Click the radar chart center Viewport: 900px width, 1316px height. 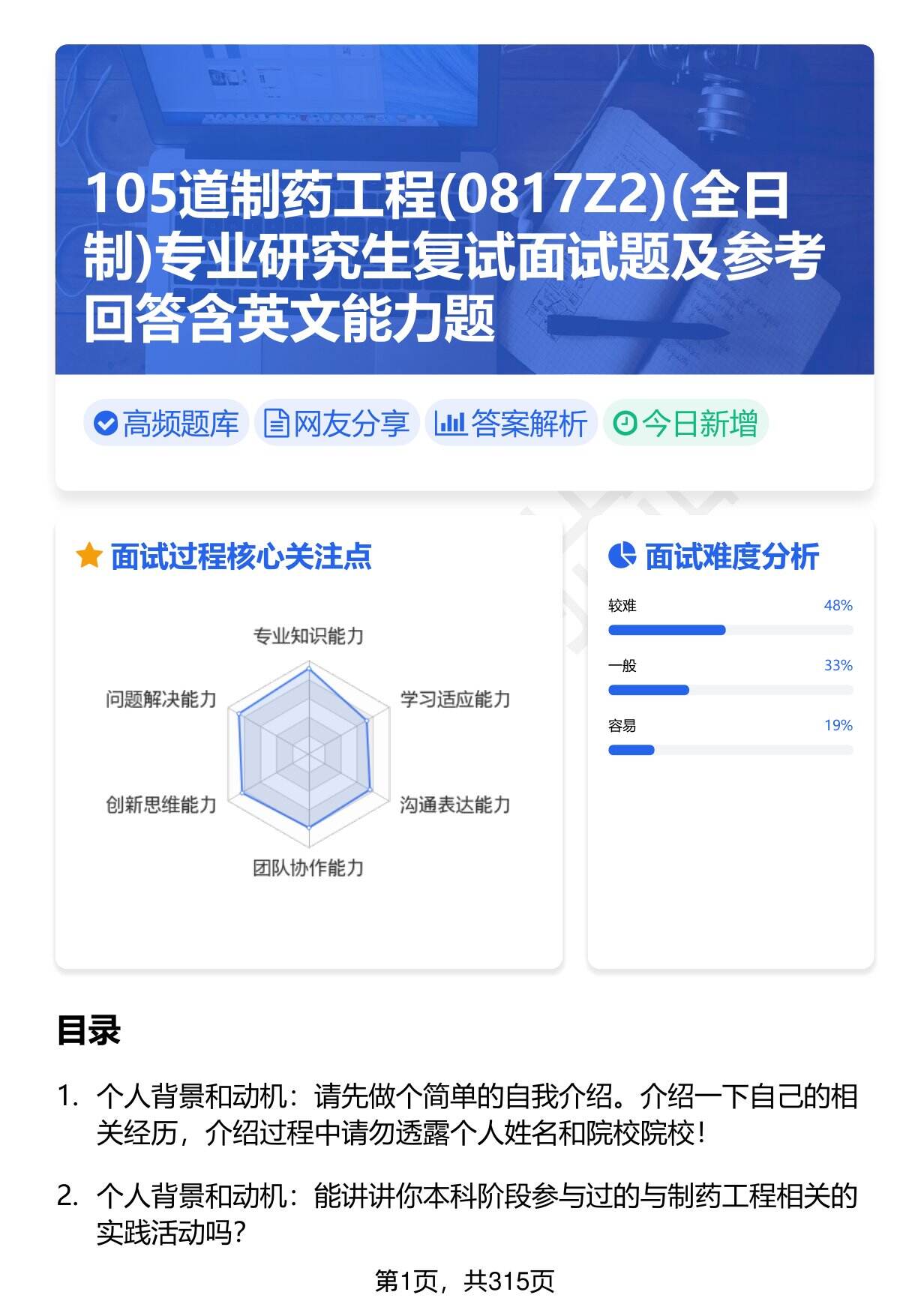coord(308,751)
